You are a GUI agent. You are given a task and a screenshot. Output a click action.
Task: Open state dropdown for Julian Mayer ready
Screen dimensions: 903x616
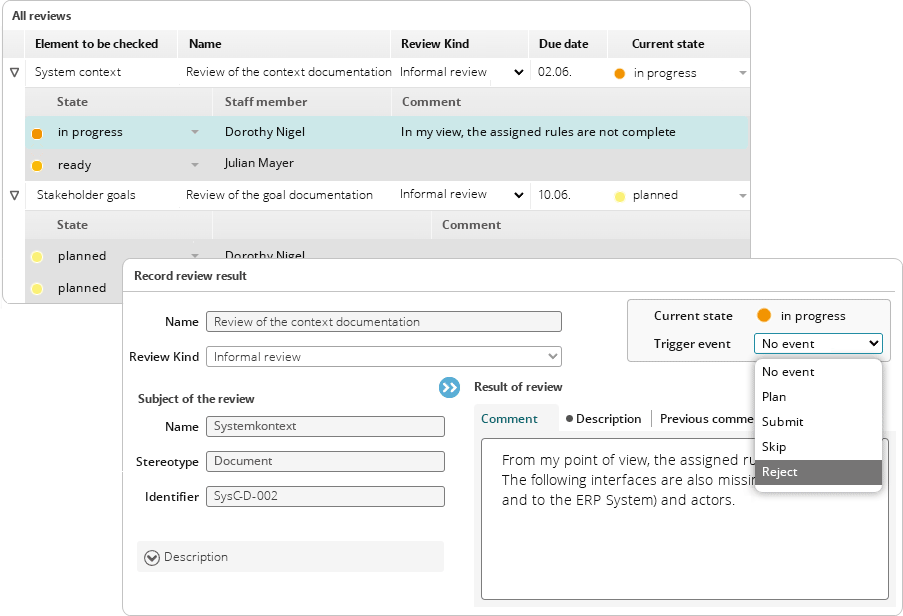tap(195, 165)
